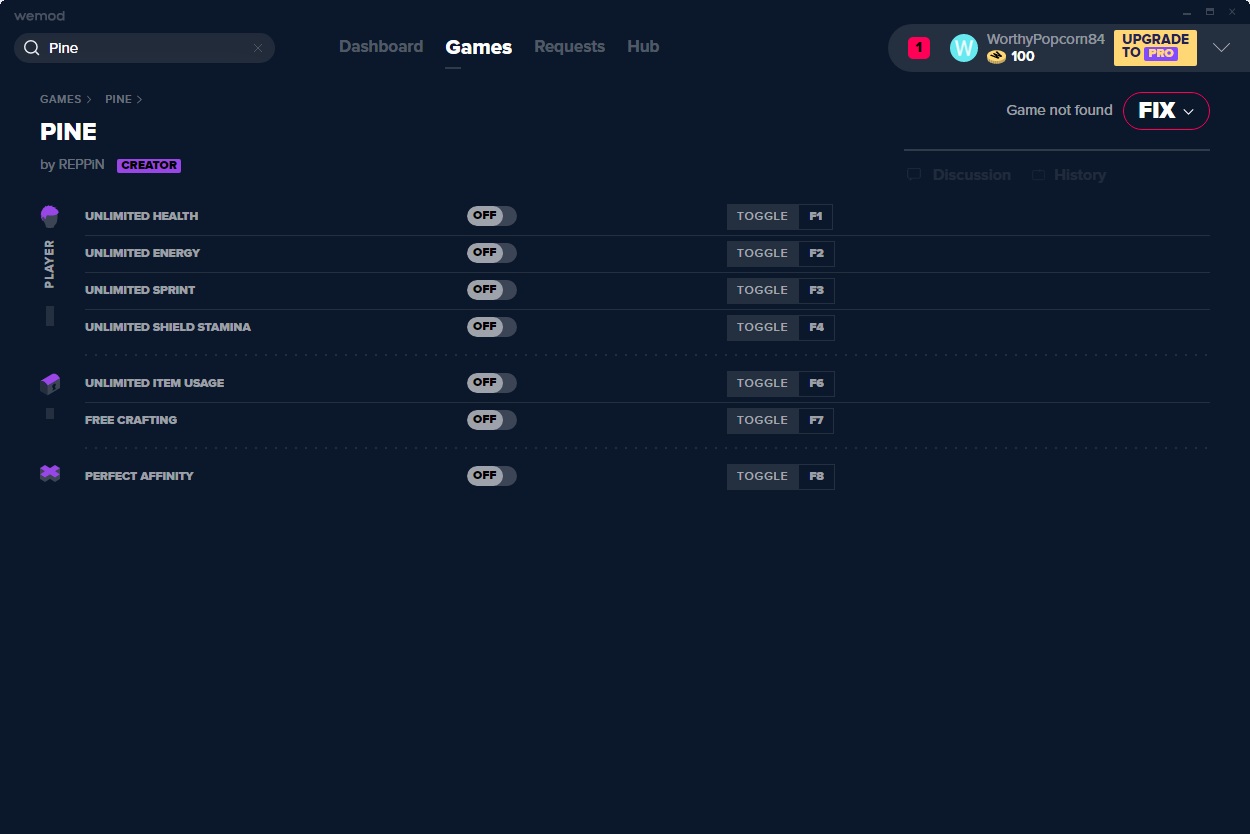This screenshot has width=1250, height=834.
Task: Click the UNLIMITED HEALTH label
Action: 141,216
